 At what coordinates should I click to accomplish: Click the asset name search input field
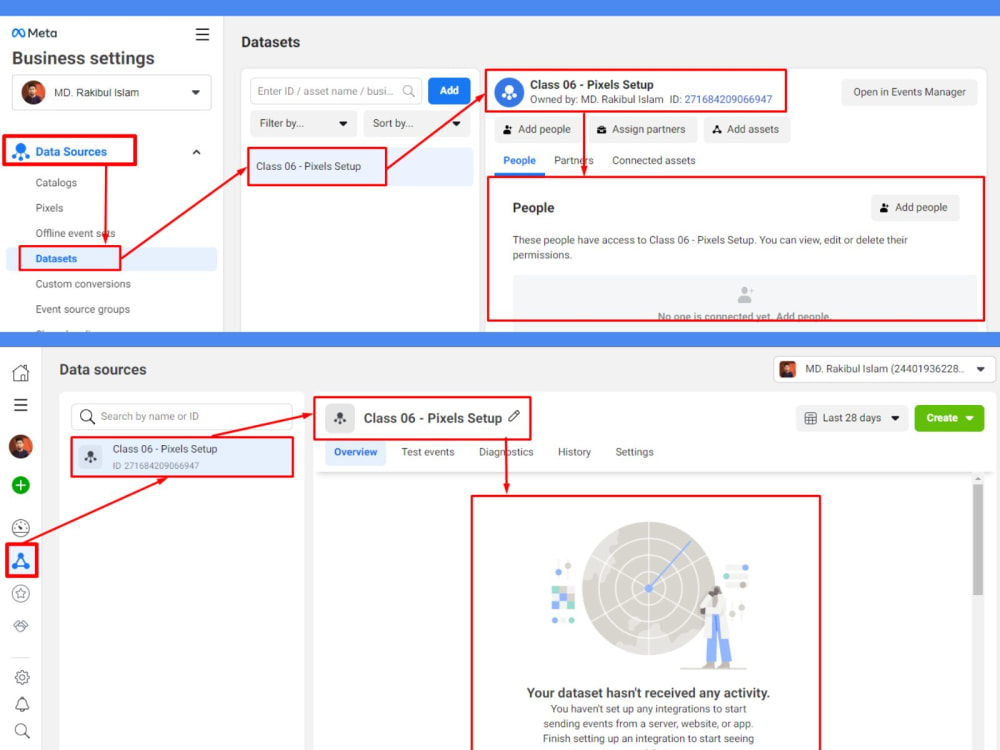[x=330, y=90]
